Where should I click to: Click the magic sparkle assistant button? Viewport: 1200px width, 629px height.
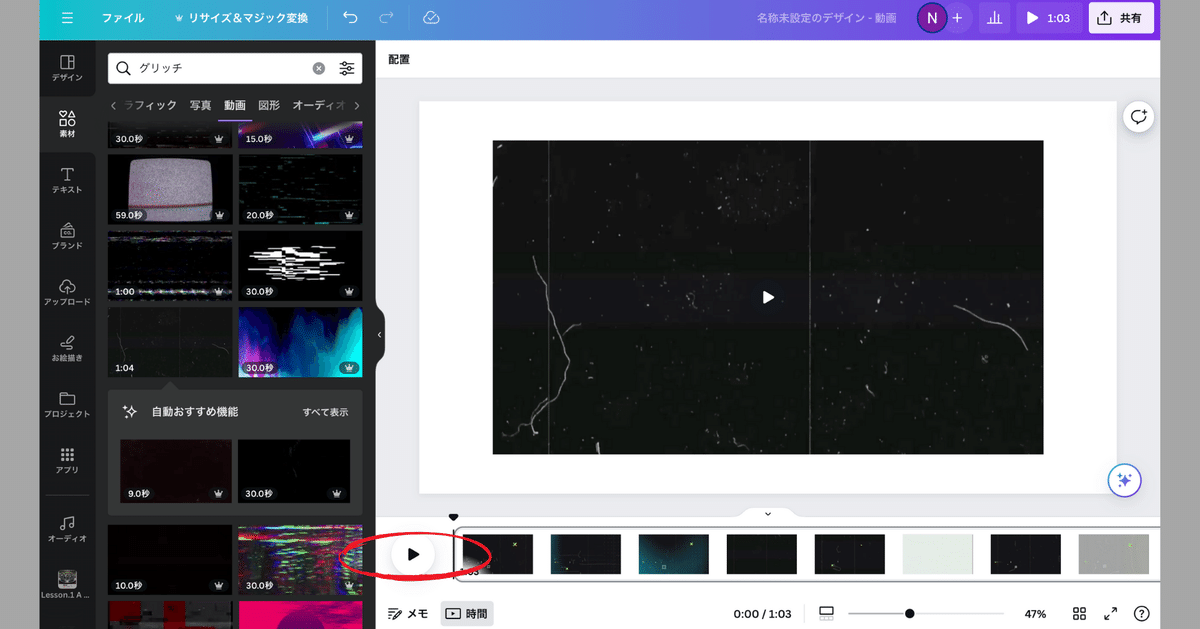(1124, 480)
